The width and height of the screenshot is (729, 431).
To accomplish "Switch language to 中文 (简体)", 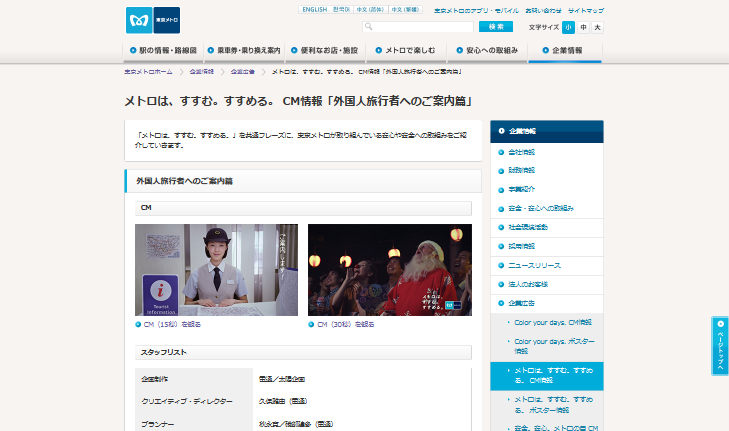I will [x=371, y=9].
